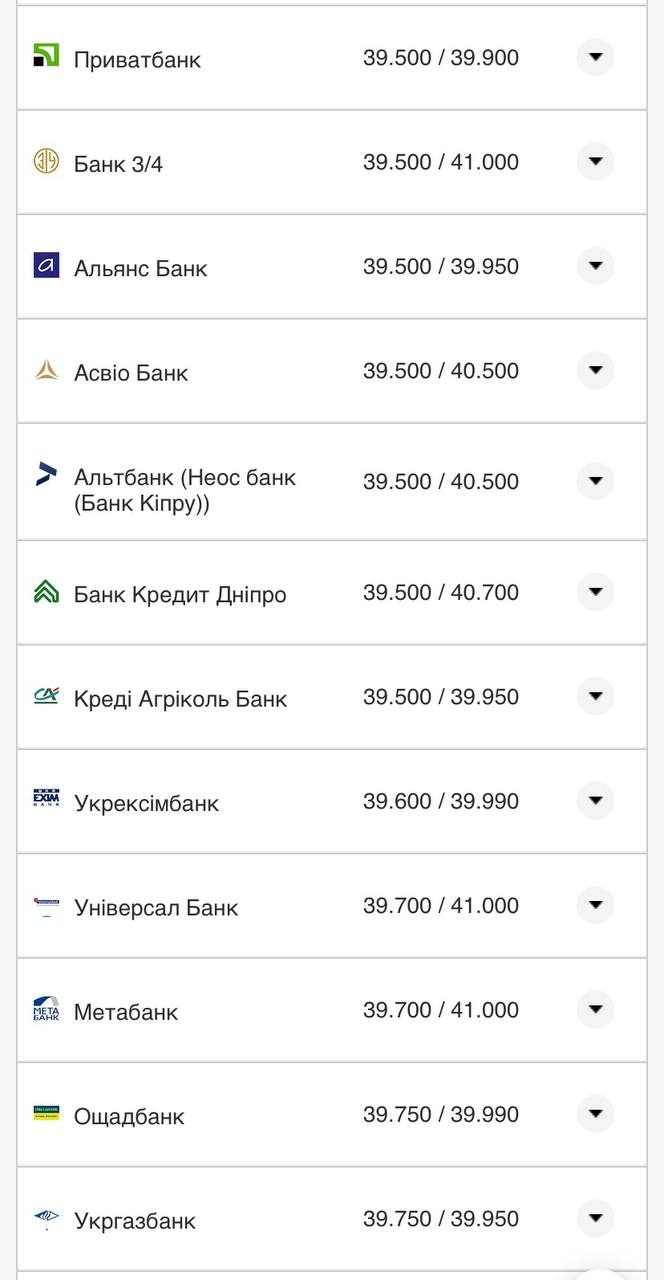Viewport: 664px width, 1280px height.
Task: Select the Ощадбанк yellow-striped logo
Action: (x=47, y=1115)
